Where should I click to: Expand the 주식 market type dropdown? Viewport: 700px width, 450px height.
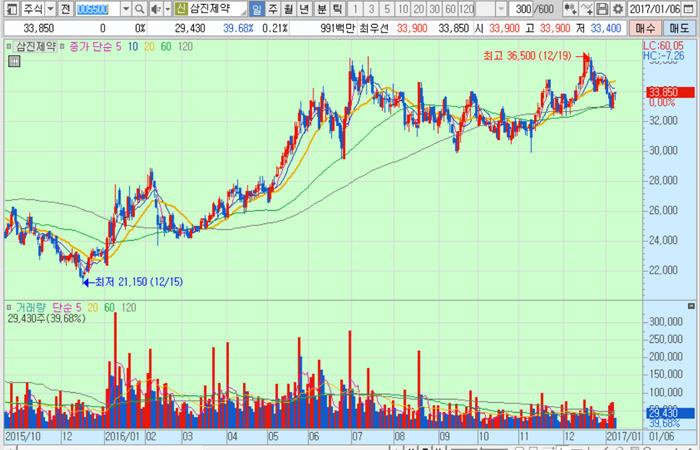pos(50,9)
